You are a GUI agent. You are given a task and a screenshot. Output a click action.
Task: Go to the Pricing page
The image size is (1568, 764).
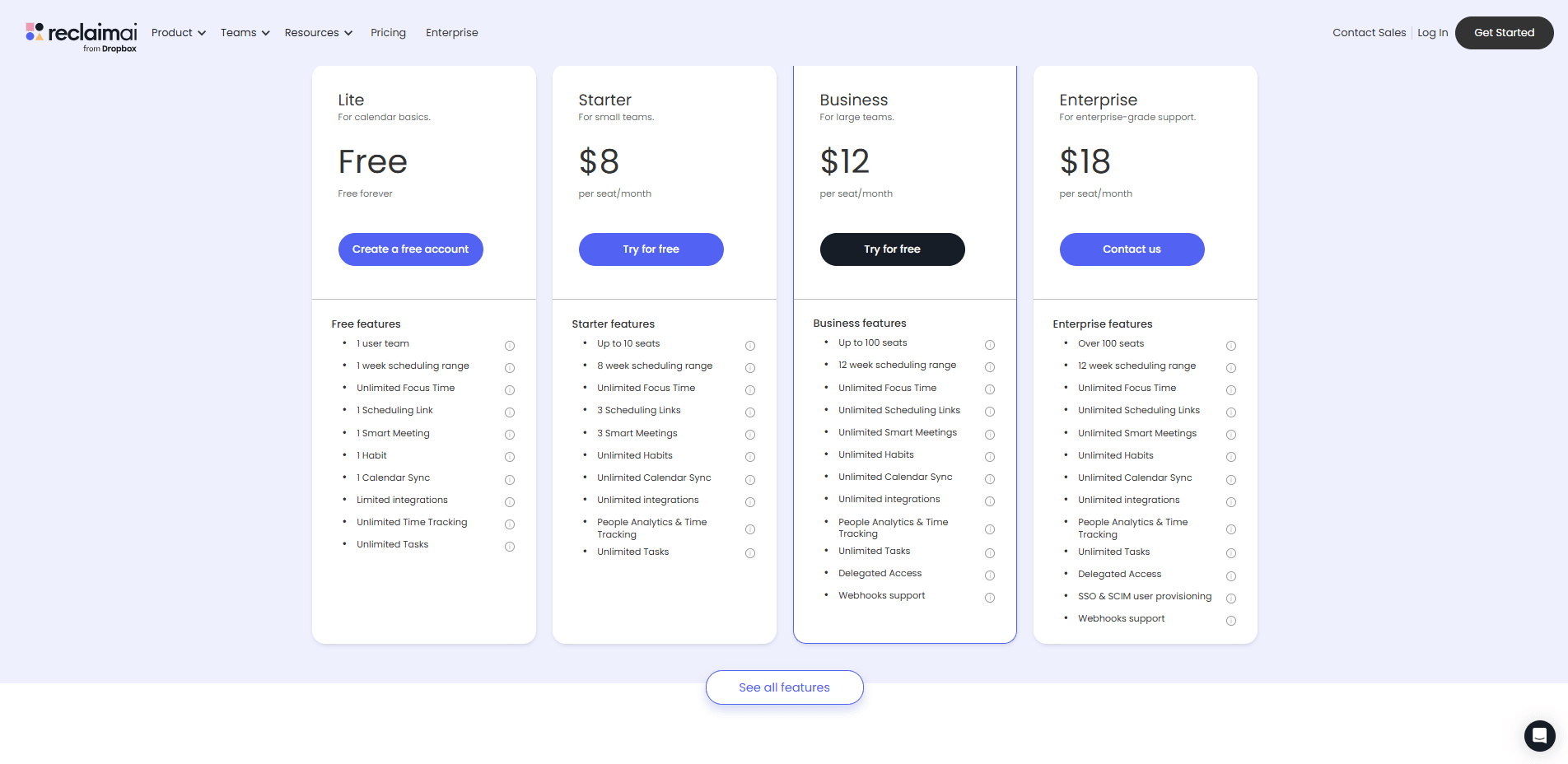coord(388,33)
